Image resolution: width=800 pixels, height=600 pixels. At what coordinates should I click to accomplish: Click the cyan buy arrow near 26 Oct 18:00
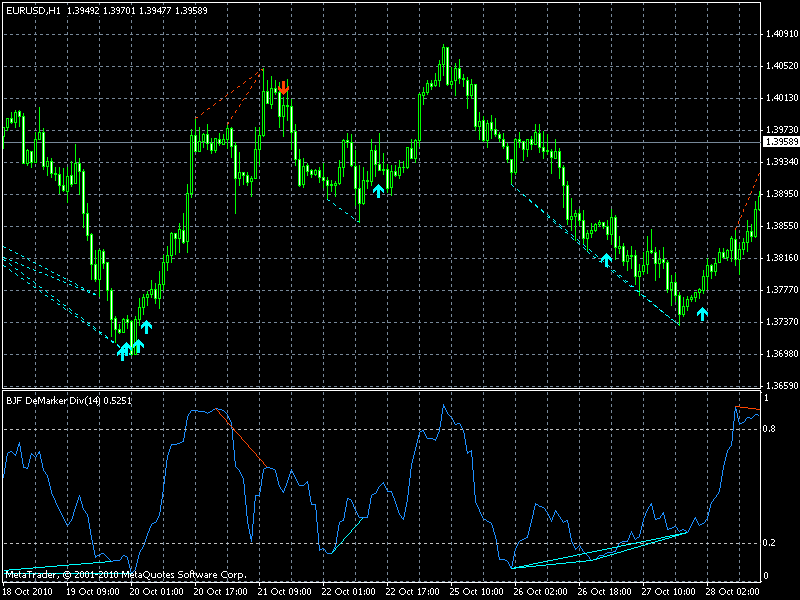pos(606,260)
